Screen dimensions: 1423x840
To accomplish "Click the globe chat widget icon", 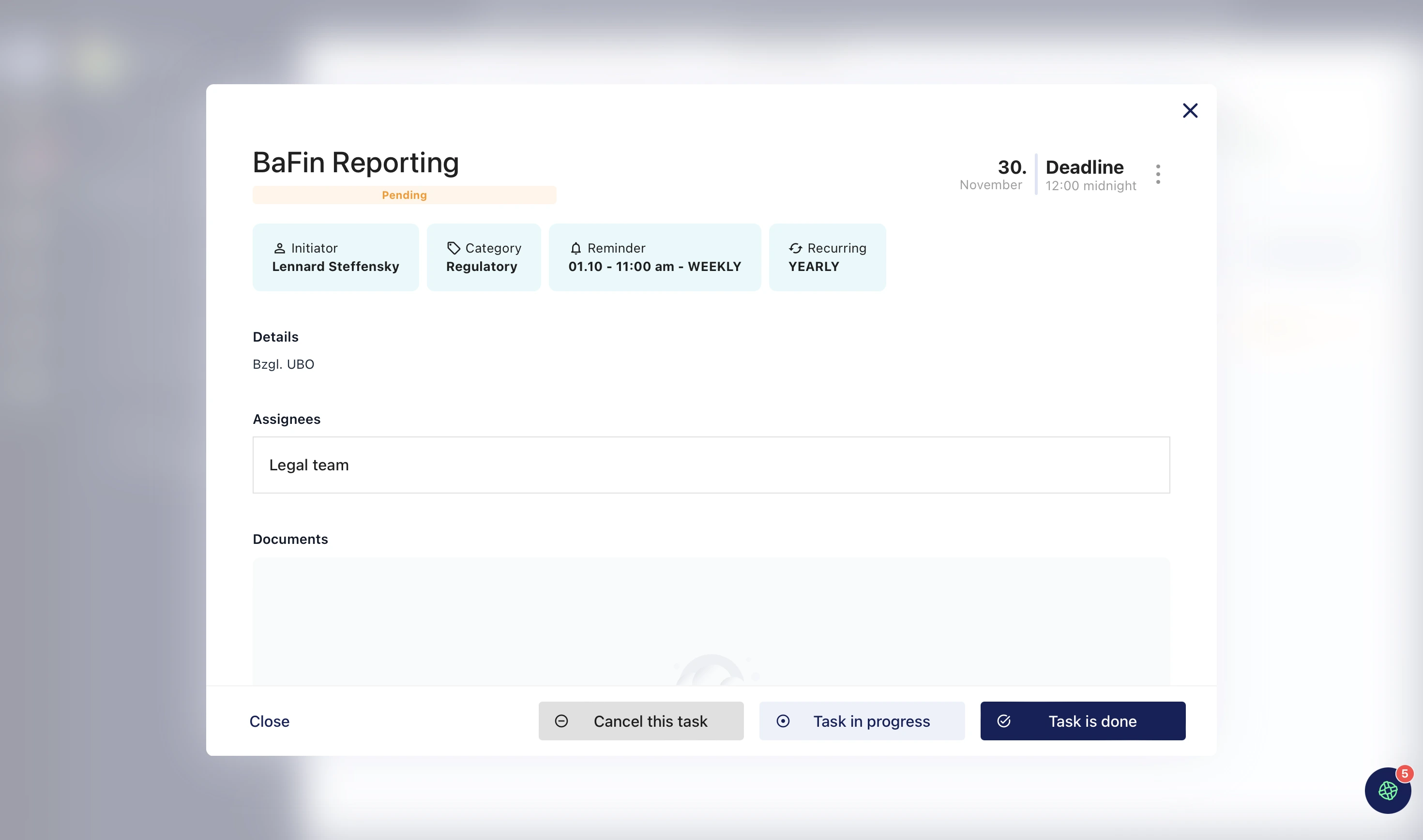I will pos(1387,790).
